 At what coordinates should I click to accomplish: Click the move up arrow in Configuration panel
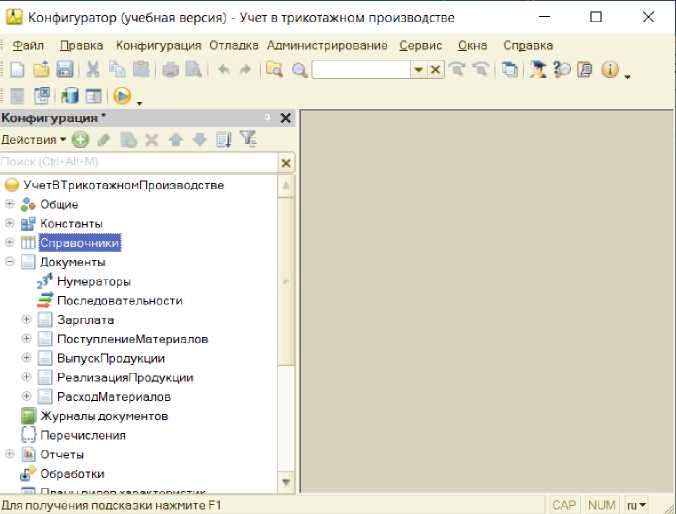pos(176,140)
